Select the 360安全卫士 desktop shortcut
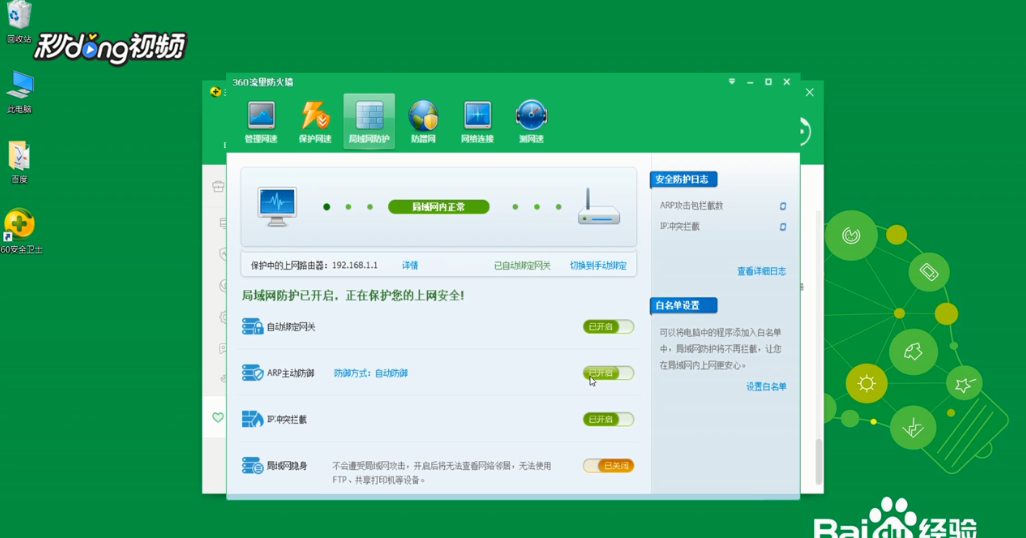Screen dimensions: 1026x538 pos(20,231)
